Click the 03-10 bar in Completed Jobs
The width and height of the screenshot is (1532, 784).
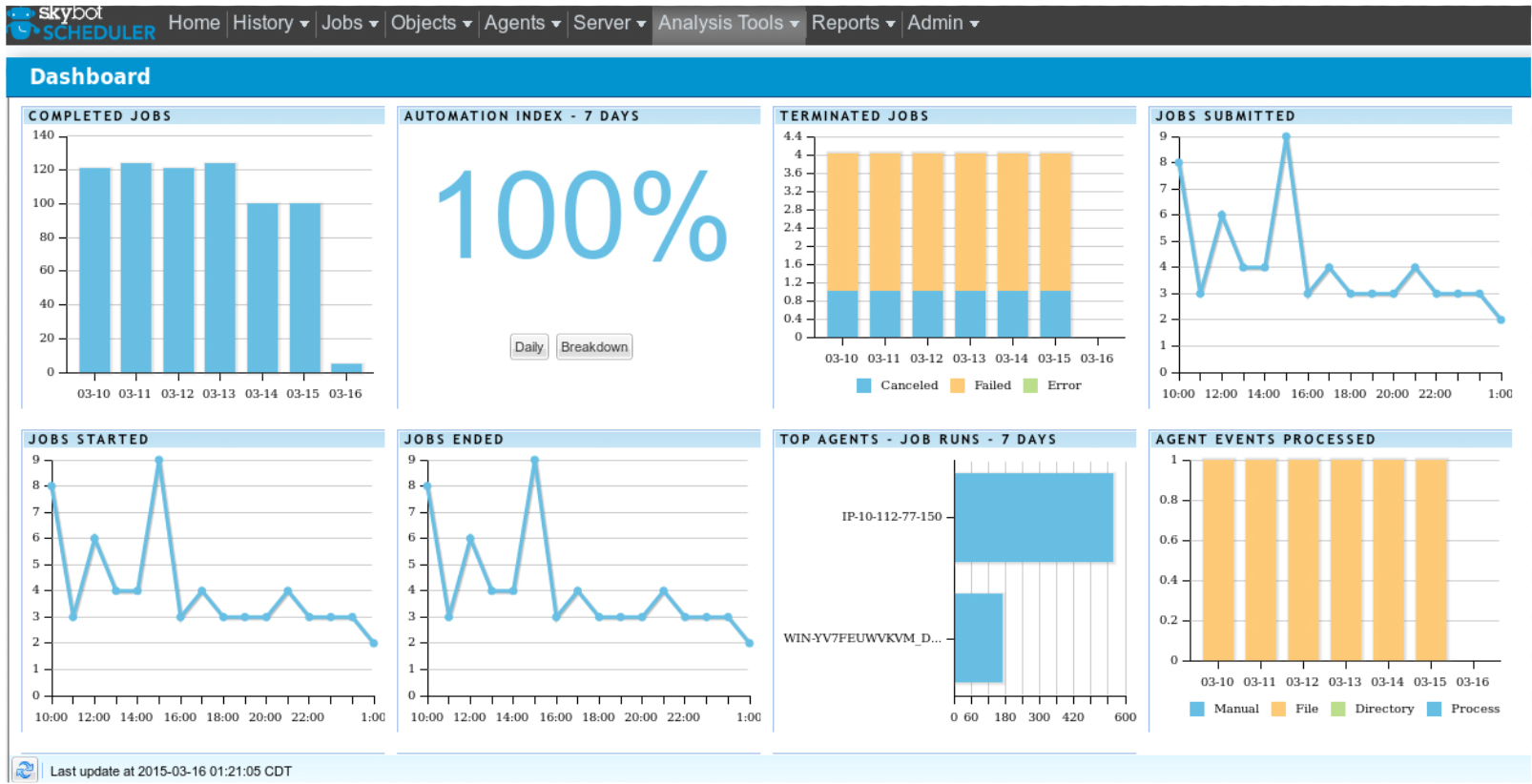click(x=94, y=270)
